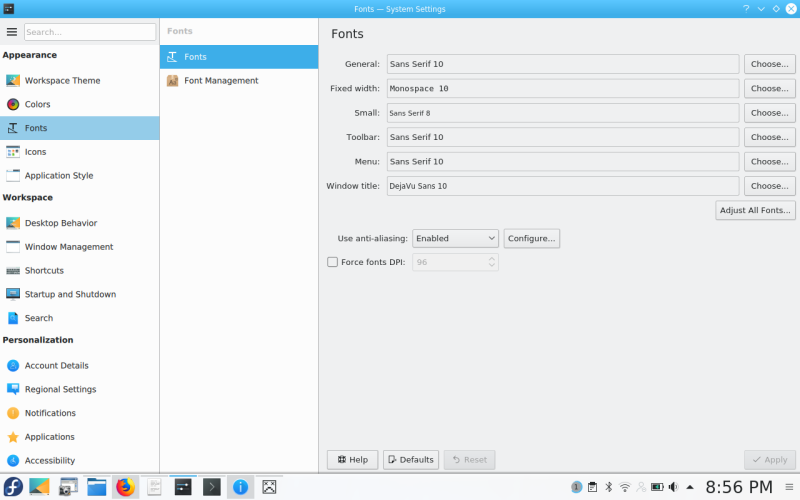Image resolution: width=800 pixels, height=500 pixels.
Task: Click the Window title font preview field
Action: pos(563,186)
